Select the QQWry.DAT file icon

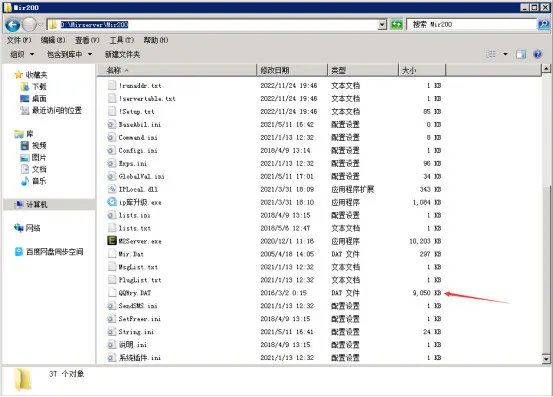112,293
